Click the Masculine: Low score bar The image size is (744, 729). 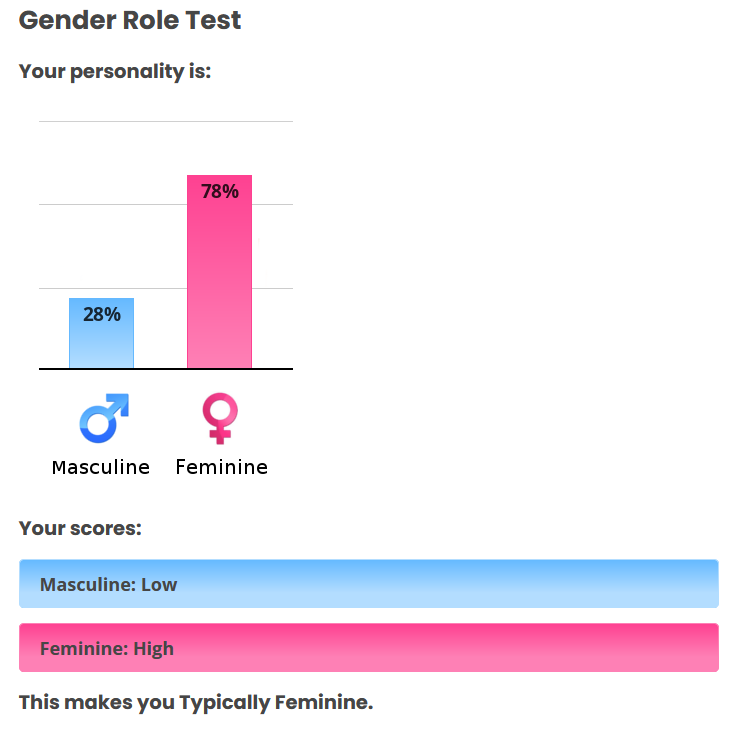pos(369,584)
